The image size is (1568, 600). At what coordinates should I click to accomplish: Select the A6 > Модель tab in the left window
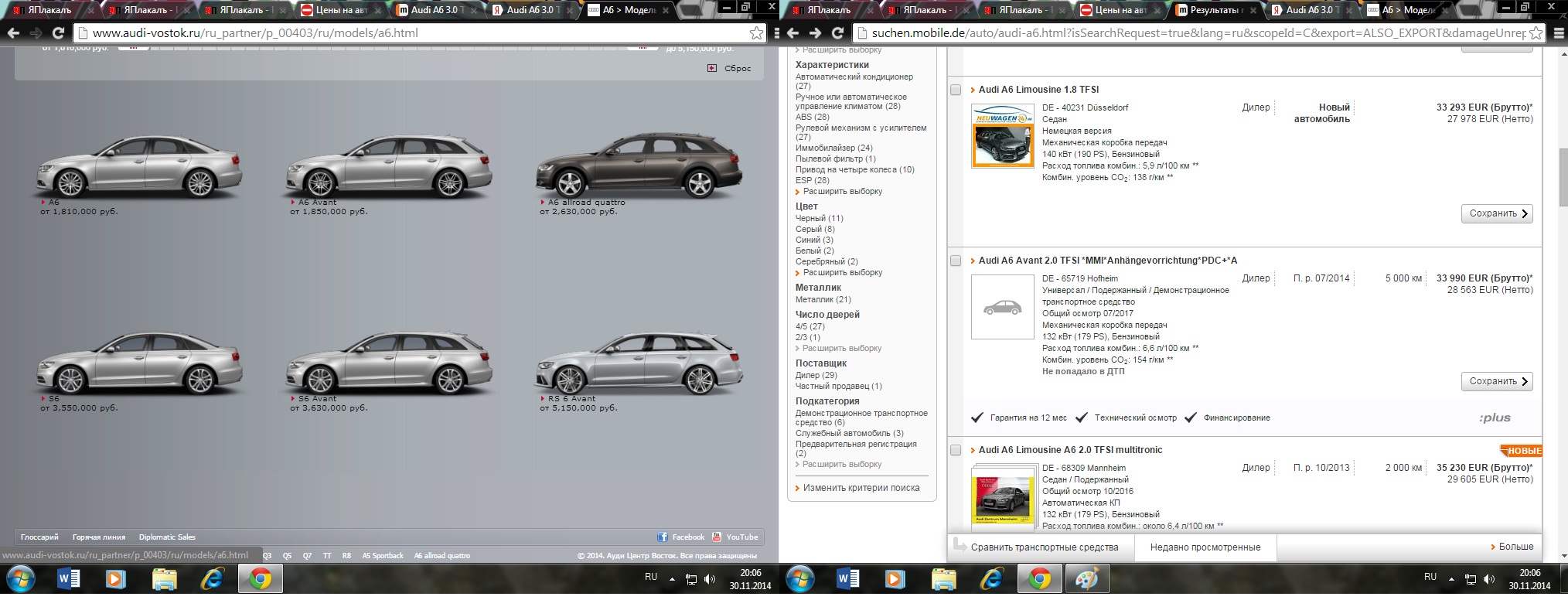click(629, 10)
